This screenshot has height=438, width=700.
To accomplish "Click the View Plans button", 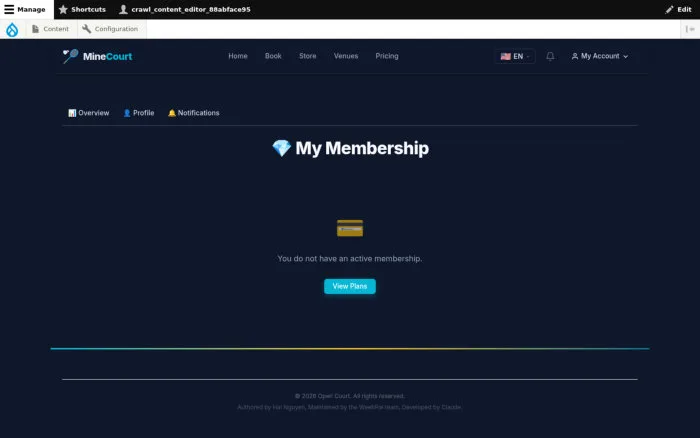I will (x=350, y=286).
